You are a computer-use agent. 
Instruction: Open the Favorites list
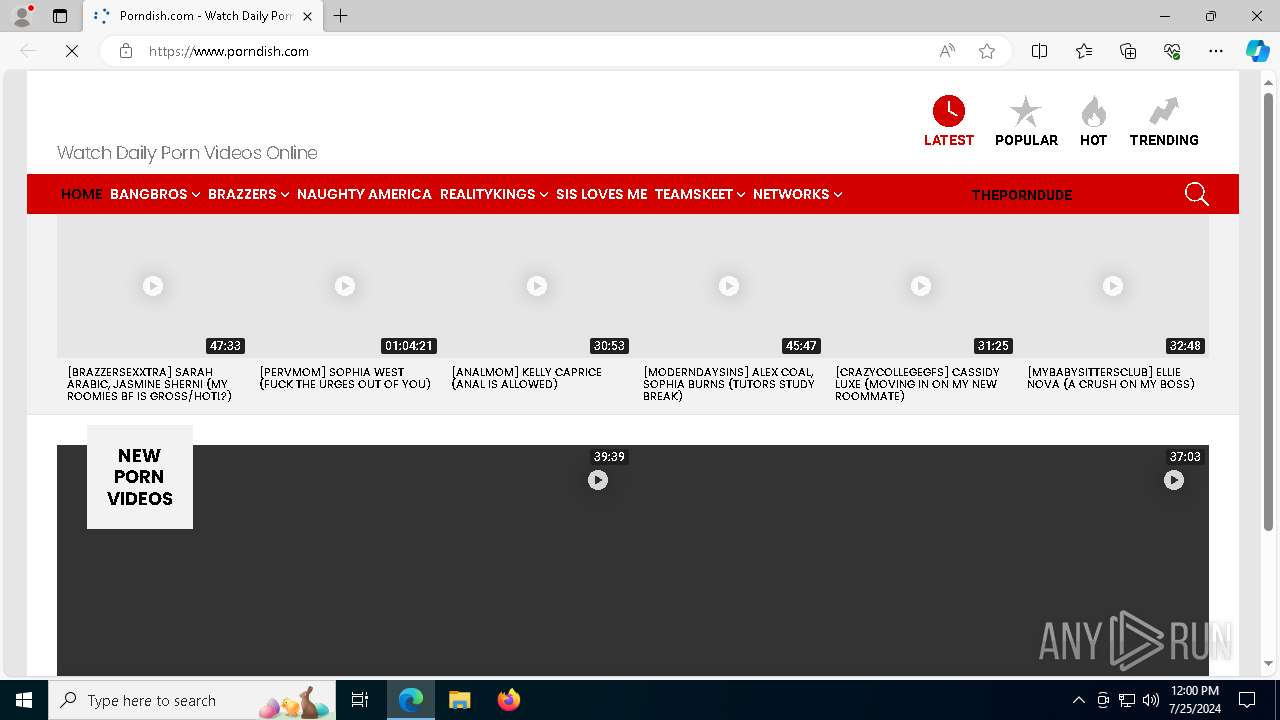coord(1084,51)
